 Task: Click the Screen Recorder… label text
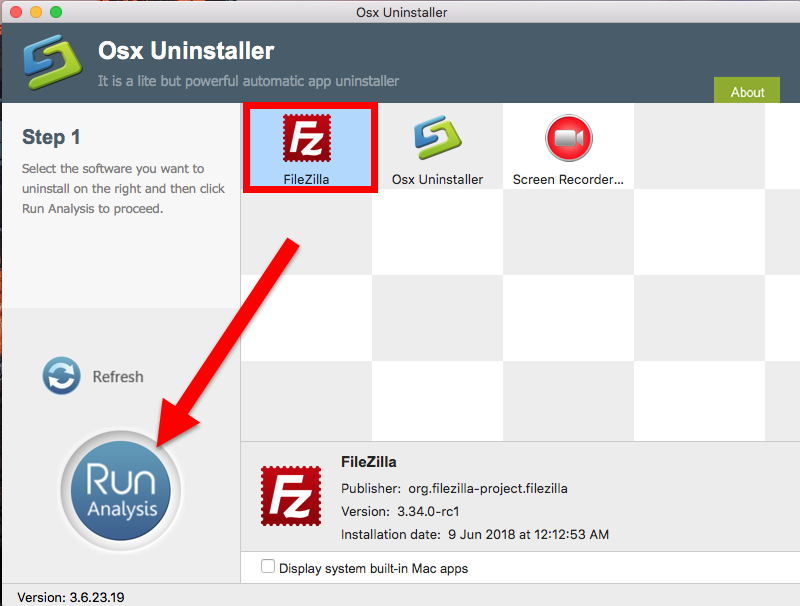pyautogui.click(x=568, y=180)
